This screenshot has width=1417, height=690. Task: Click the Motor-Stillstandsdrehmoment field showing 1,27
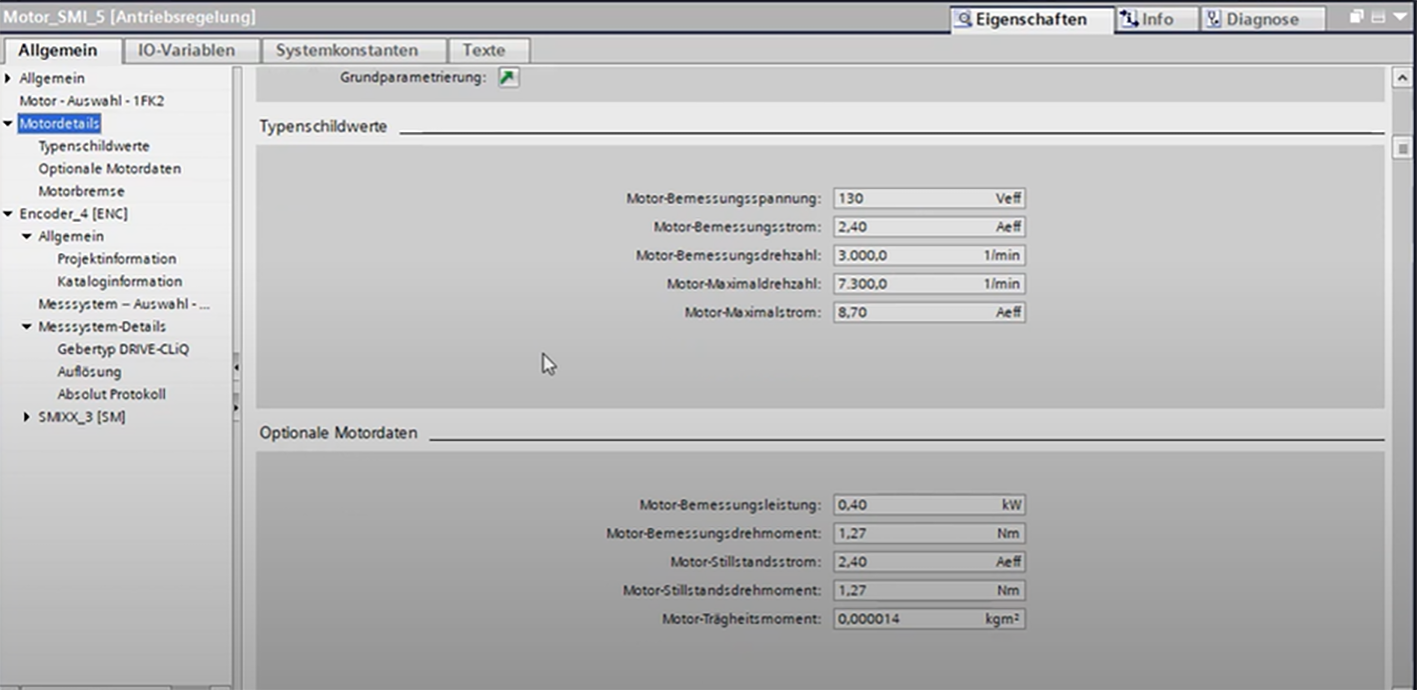929,590
